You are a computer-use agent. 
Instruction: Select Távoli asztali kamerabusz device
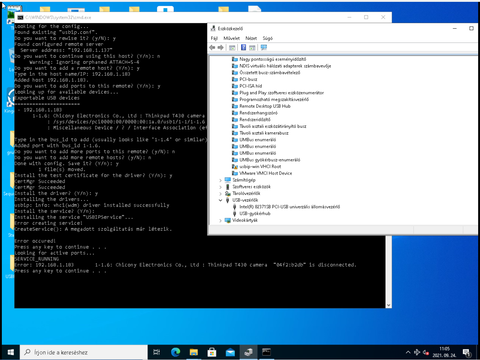tap(264, 133)
